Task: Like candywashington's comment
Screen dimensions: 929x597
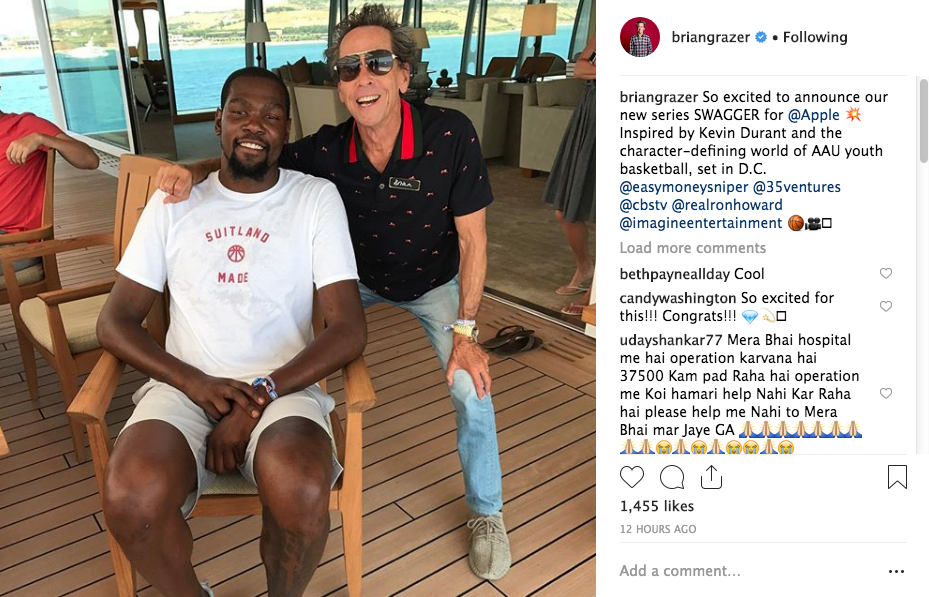Action: (x=886, y=306)
